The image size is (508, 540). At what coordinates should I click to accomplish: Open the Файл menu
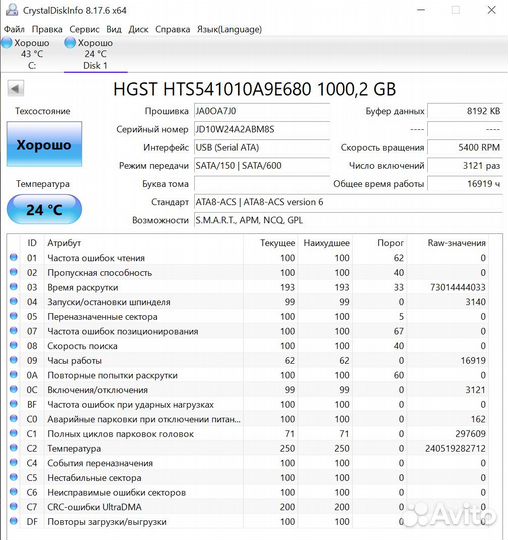point(14,29)
